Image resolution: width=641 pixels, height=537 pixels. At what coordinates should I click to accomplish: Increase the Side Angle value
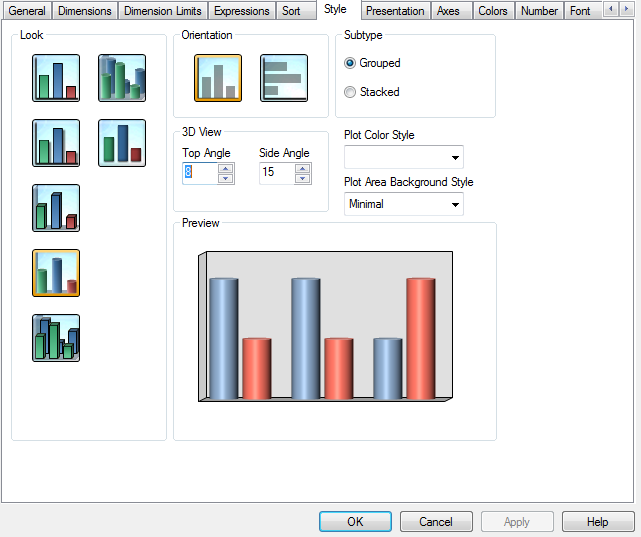303,168
